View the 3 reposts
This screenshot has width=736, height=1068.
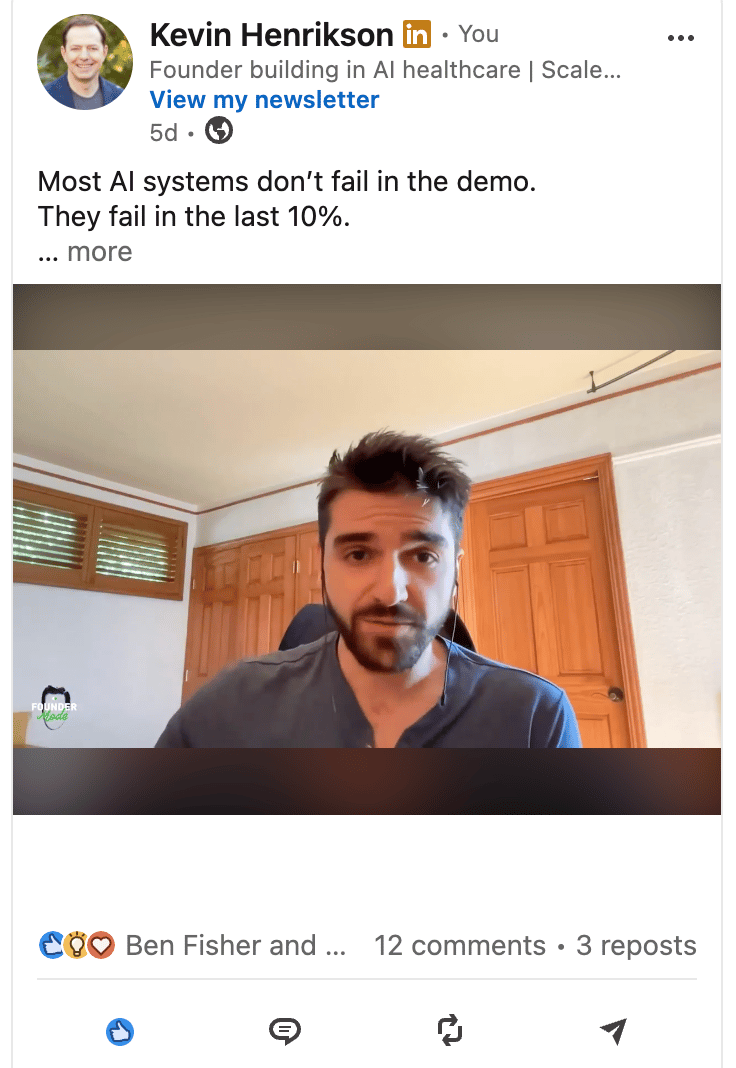[x=636, y=945]
